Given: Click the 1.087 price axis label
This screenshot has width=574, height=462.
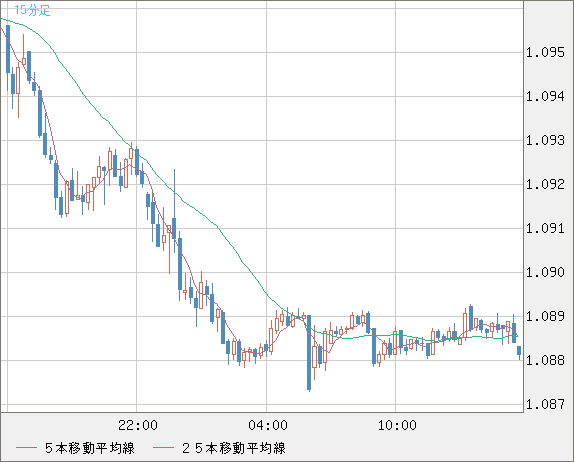Looking at the screenshot, I should [545, 404].
